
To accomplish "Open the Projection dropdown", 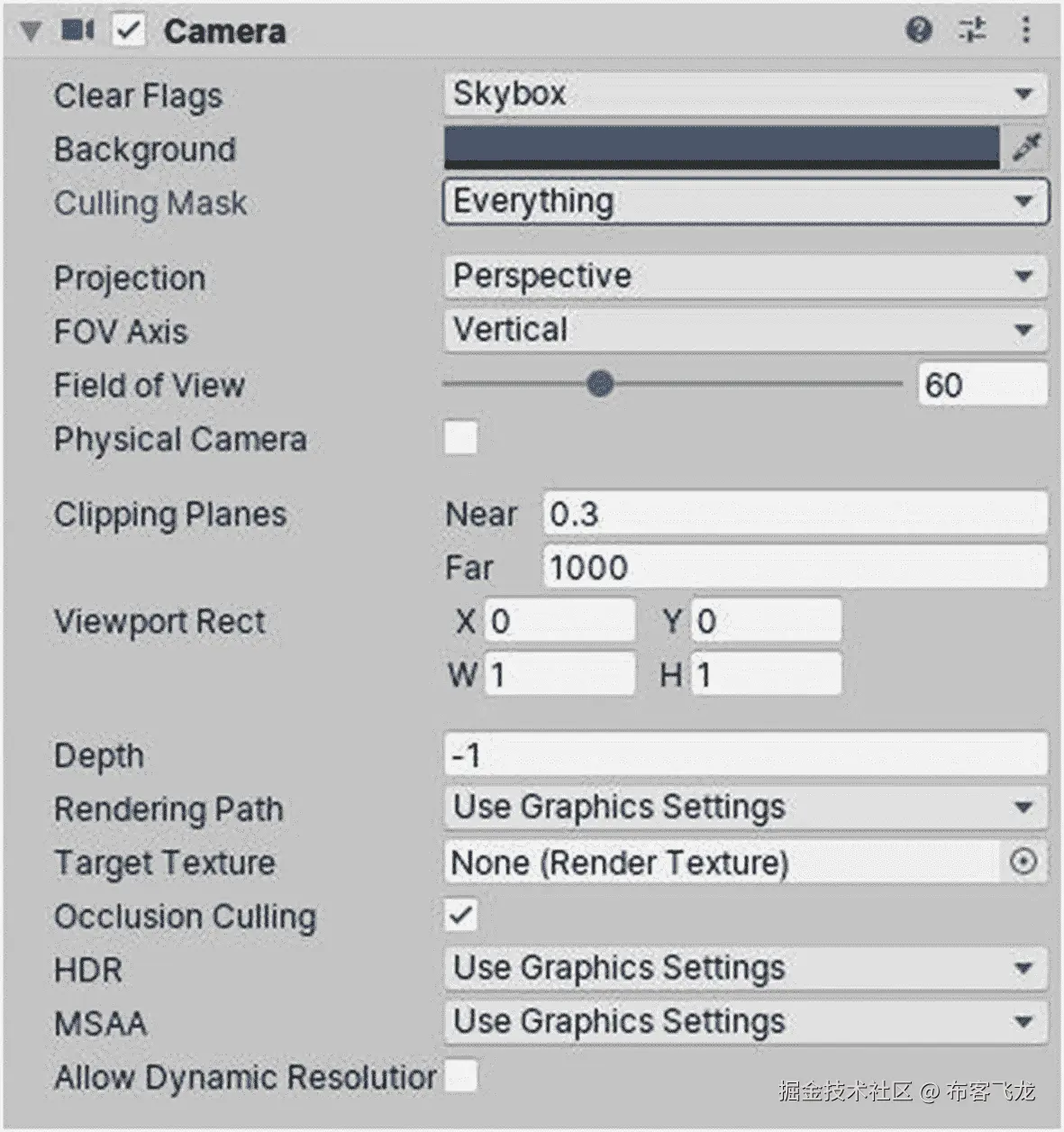I will pyautogui.click(x=745, y=277).
